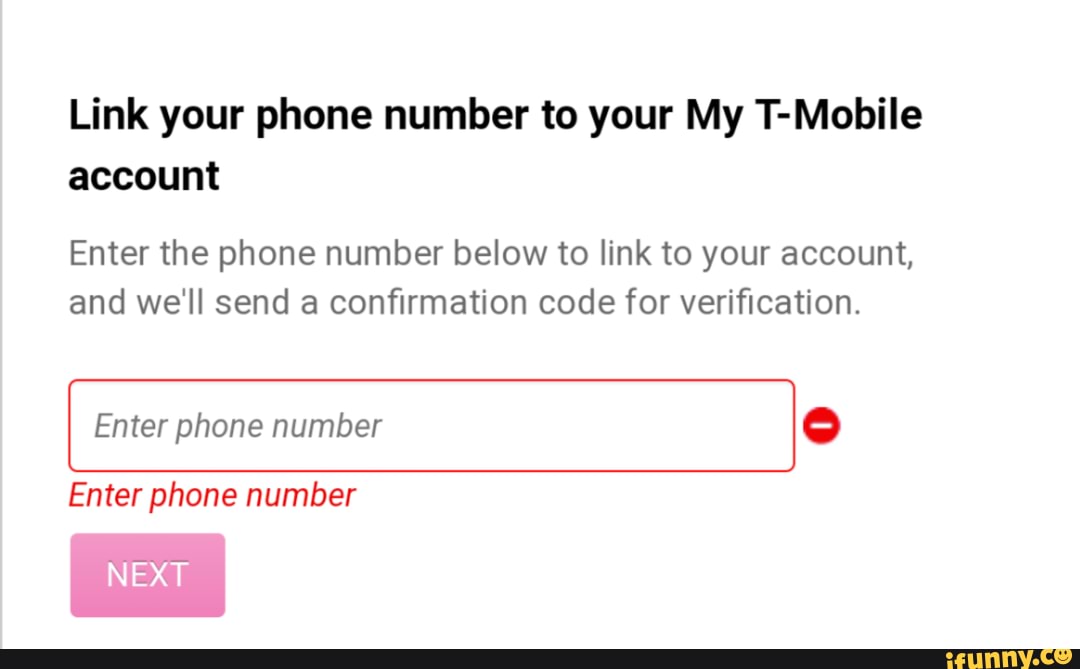Select the validation warning text below the field
The image size is (1080, 669).
[211, 494]
